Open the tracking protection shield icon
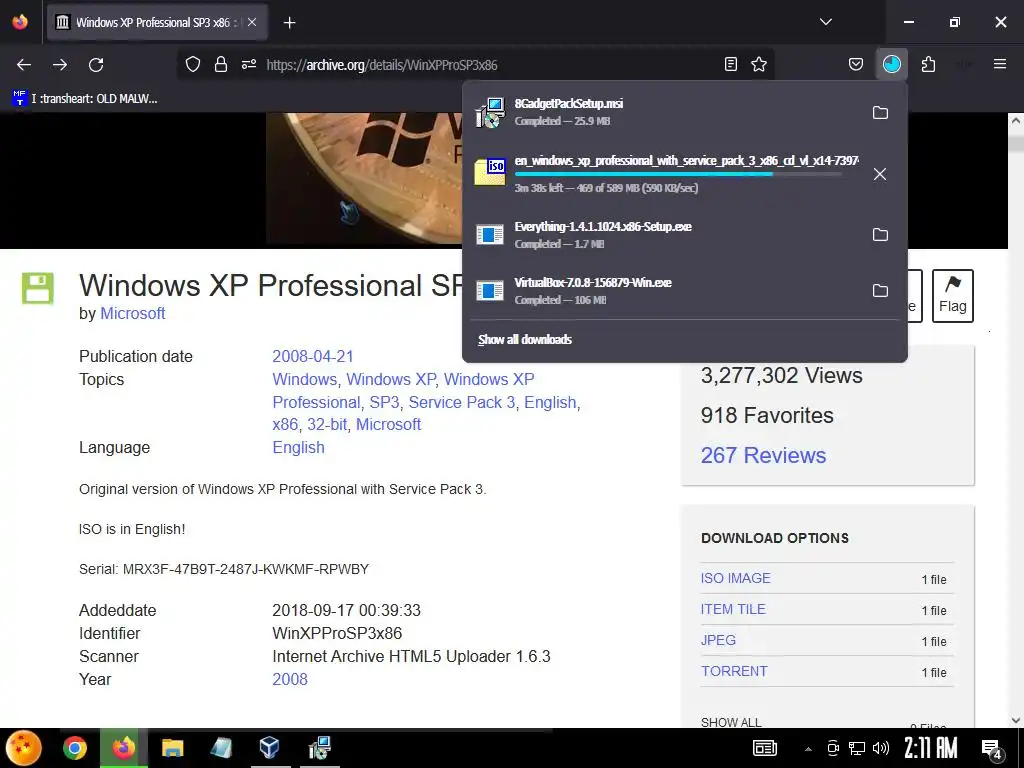Image resolution: width=1024 pixels, height=768 pixels. point(193,65)
